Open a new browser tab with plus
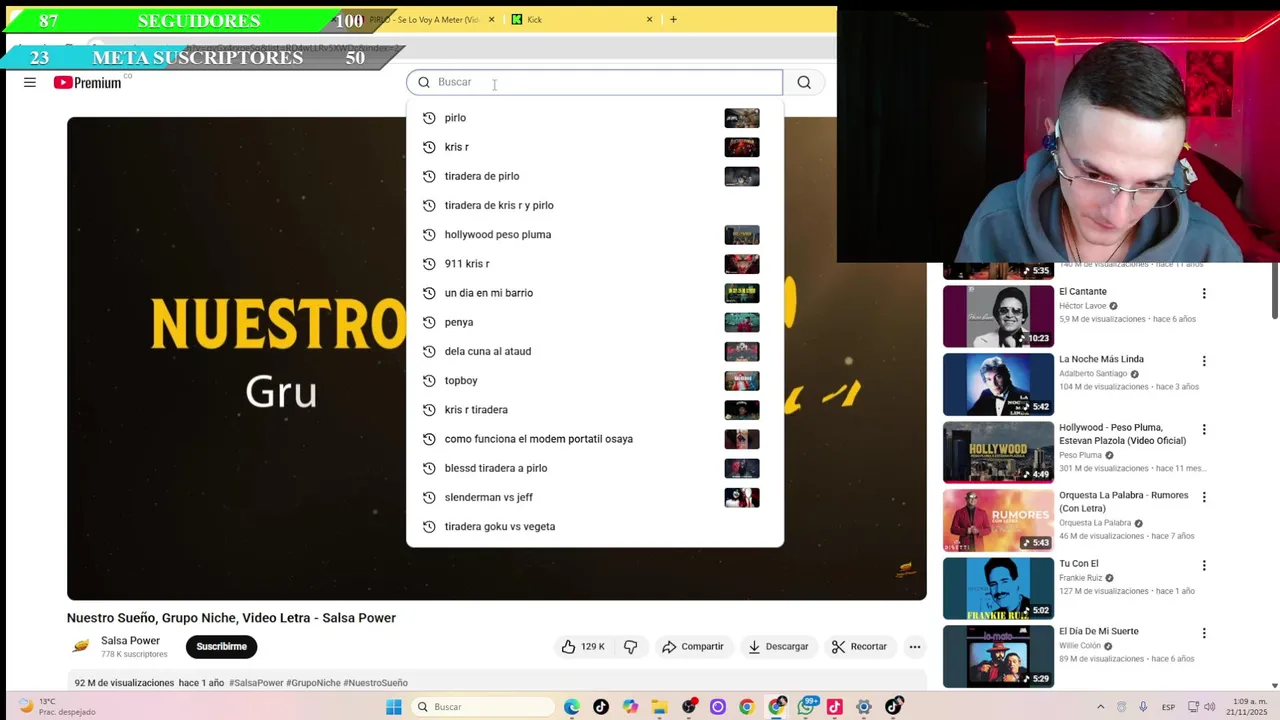This screenshot has height=720, width=1280. tap(673, 19)
